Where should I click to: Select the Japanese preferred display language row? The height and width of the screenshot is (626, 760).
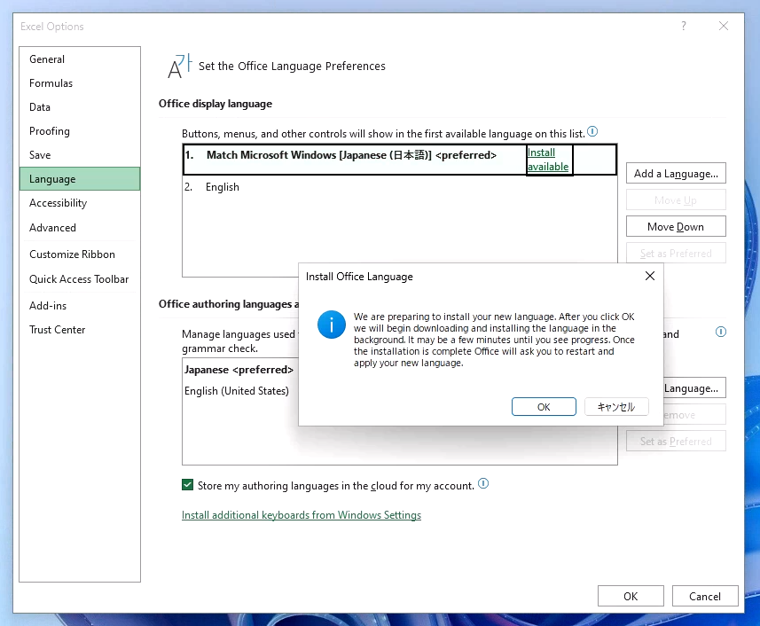pyautogui.click(x=399, y=159)
